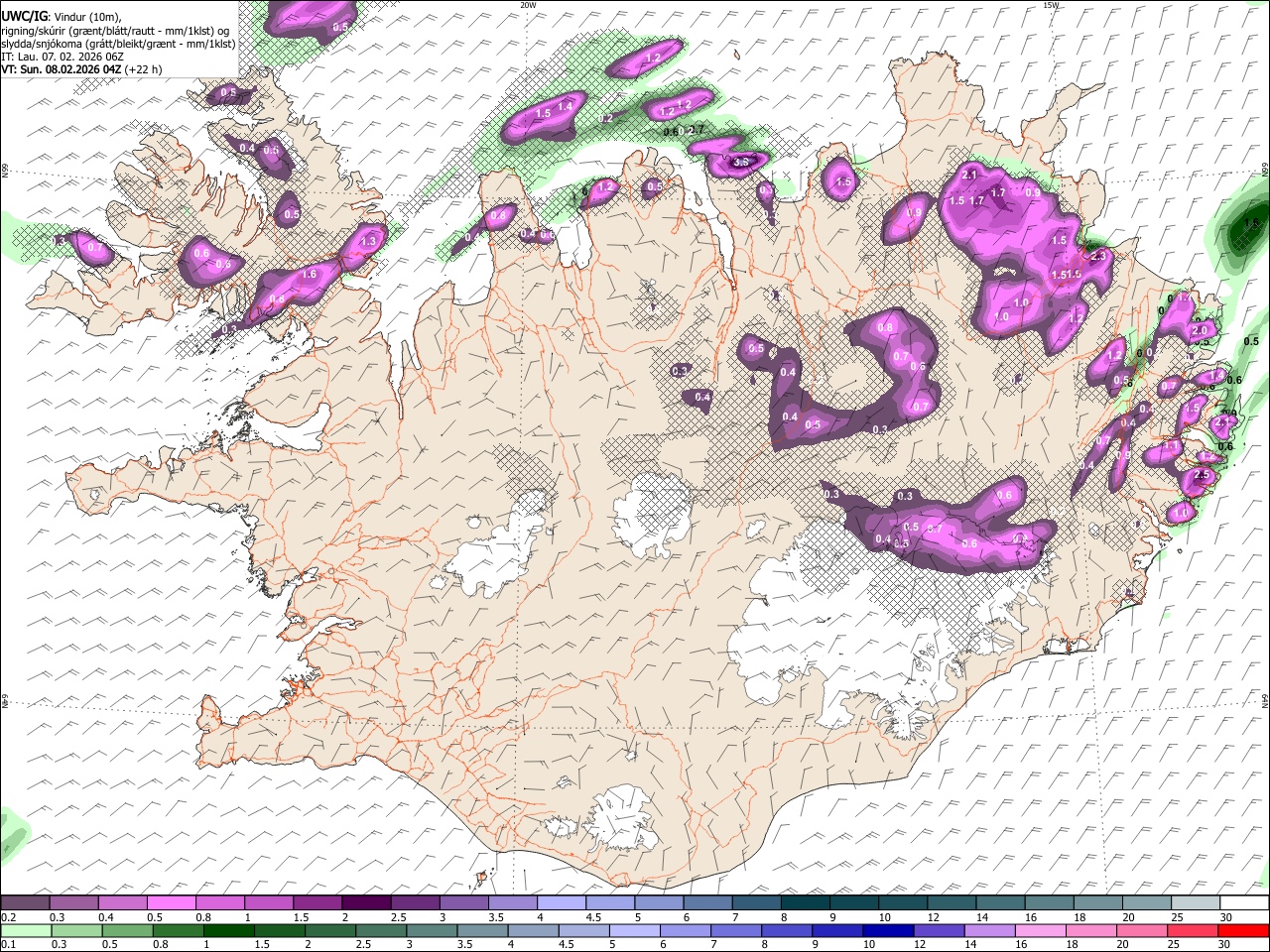Click the 2.7 precipitation value offshore north
The width and height of the screenshot is (1270, 952).
coord(696,129)
